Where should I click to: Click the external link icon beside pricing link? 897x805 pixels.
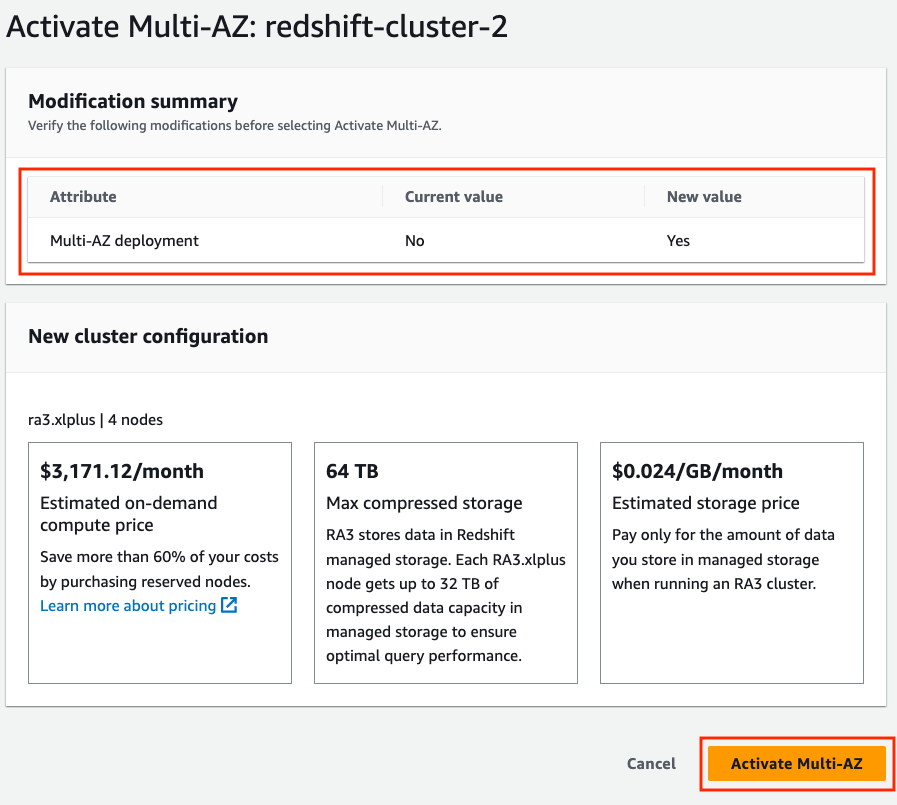click(229, 605)
